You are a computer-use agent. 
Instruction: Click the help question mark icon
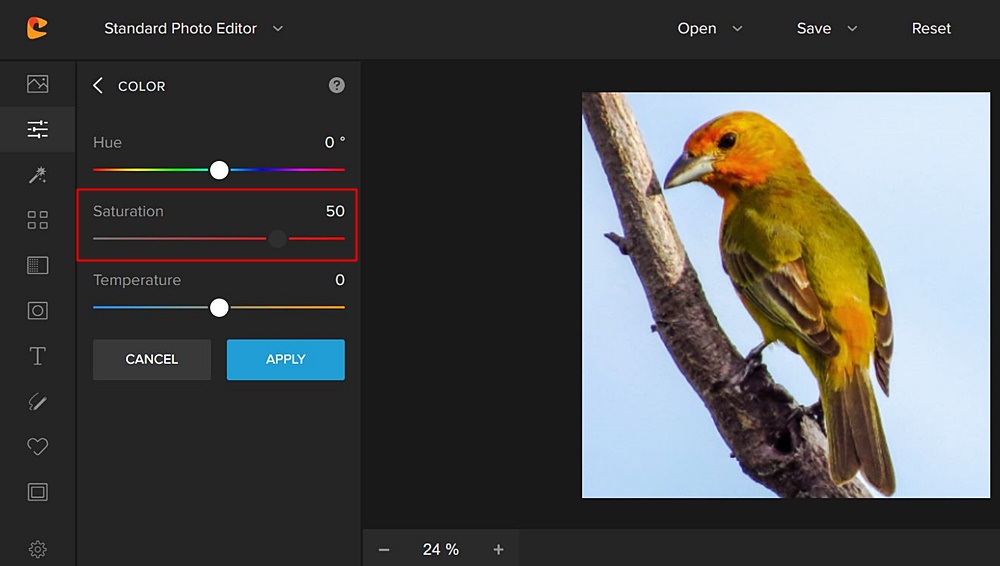tap(337, 86)
